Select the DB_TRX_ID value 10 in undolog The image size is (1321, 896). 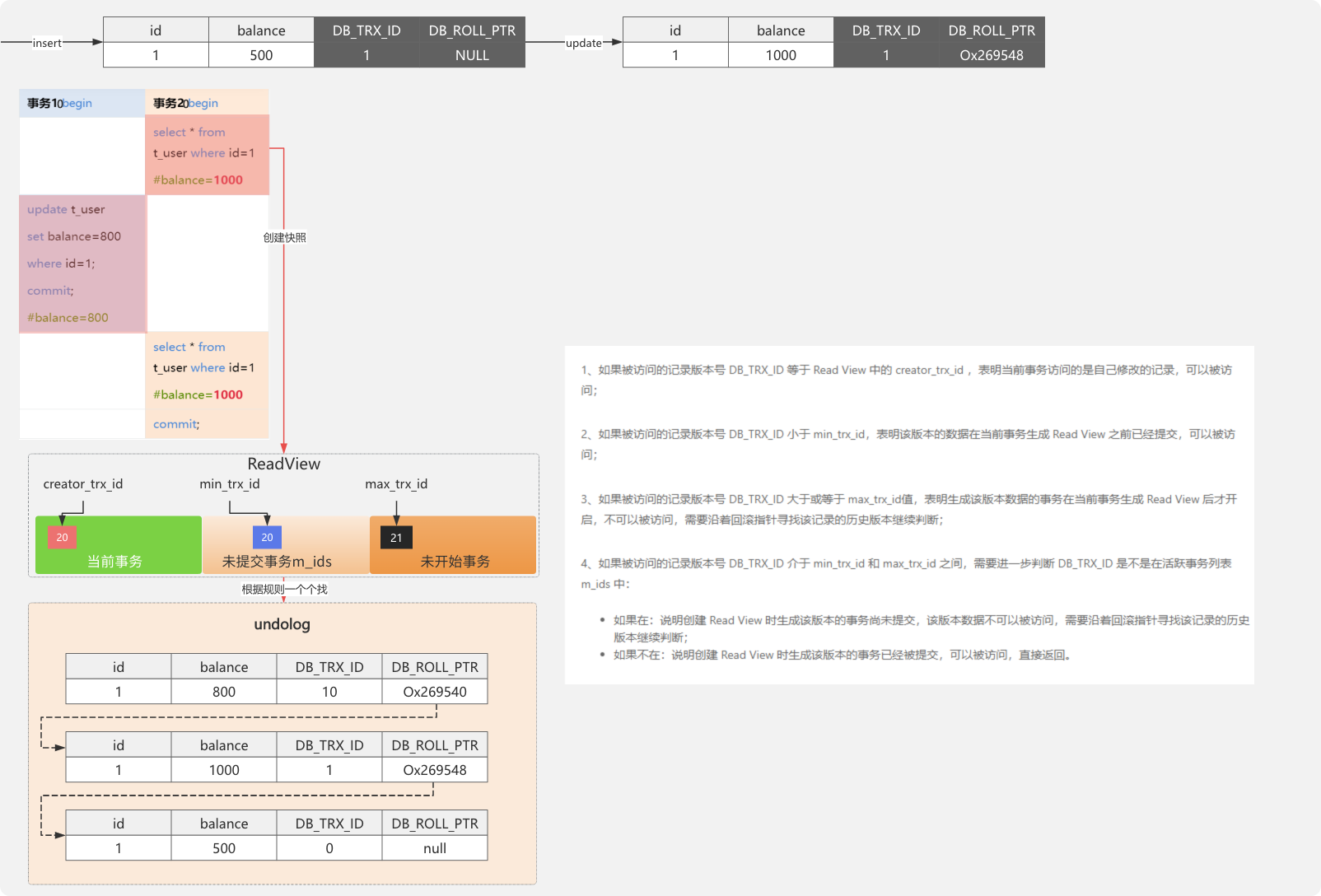click(x=329, y=692)
